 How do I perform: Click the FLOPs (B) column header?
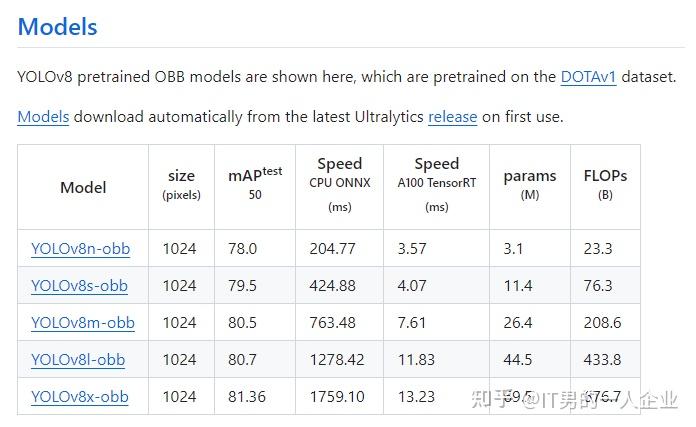click(605, 185)
